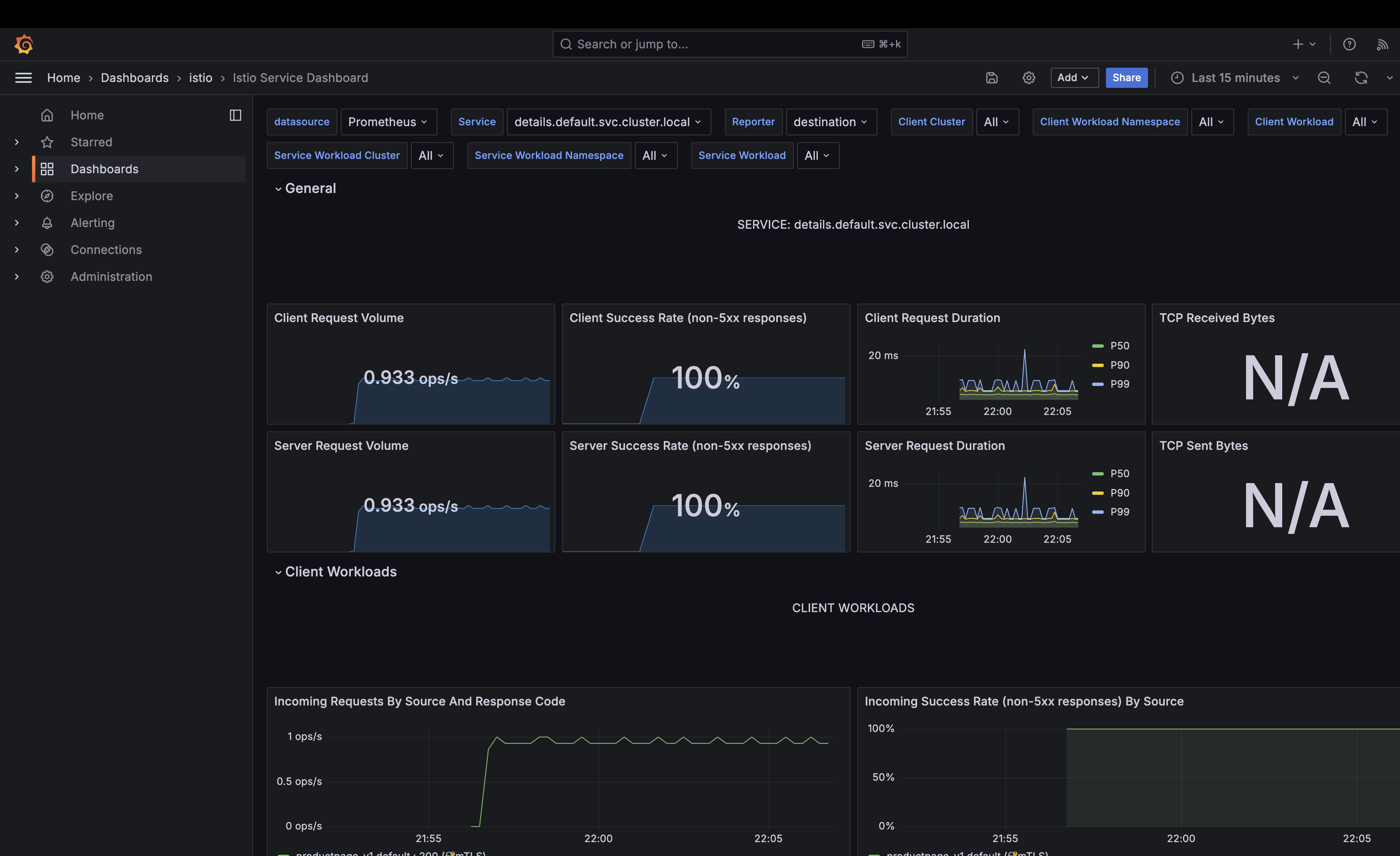Save the dashboard using disk icon
1400x856 pixels.
point(992,78)
